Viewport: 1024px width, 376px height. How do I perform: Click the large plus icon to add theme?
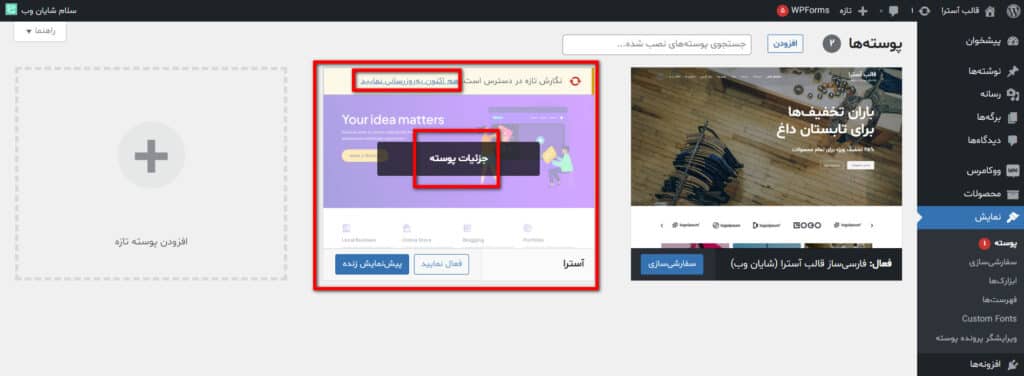pos(151,155)
